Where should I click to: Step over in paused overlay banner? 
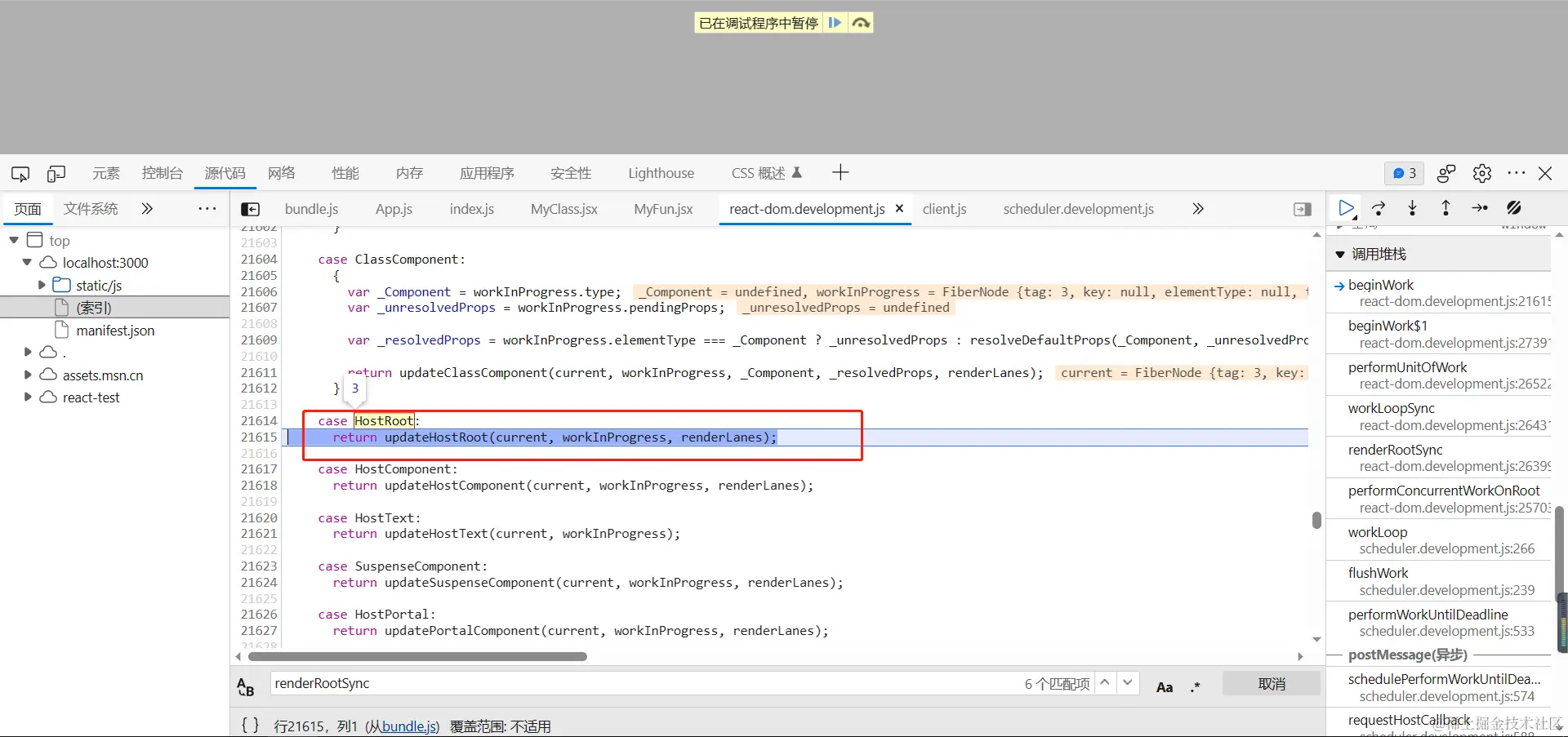pos(861,23)
